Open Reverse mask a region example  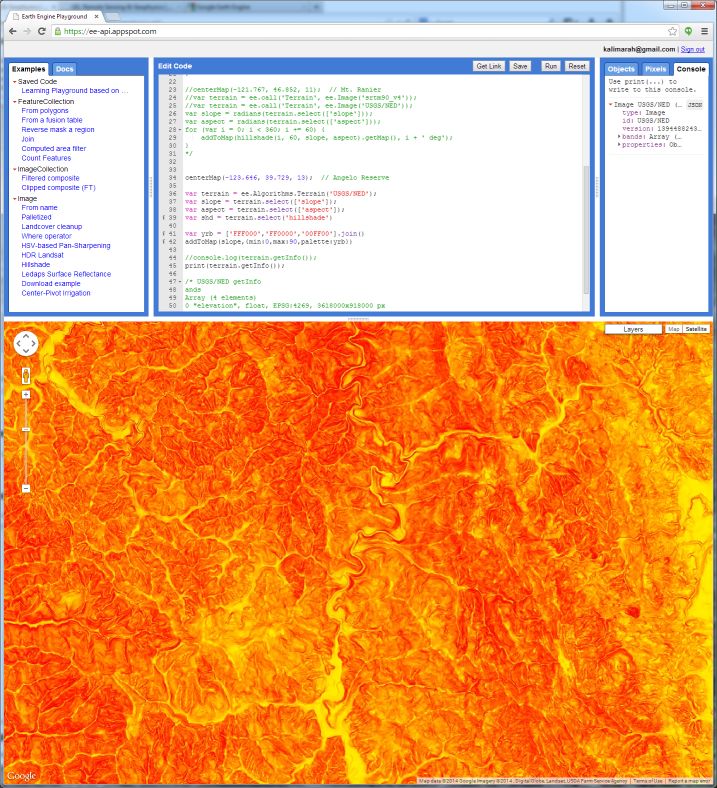58,130
